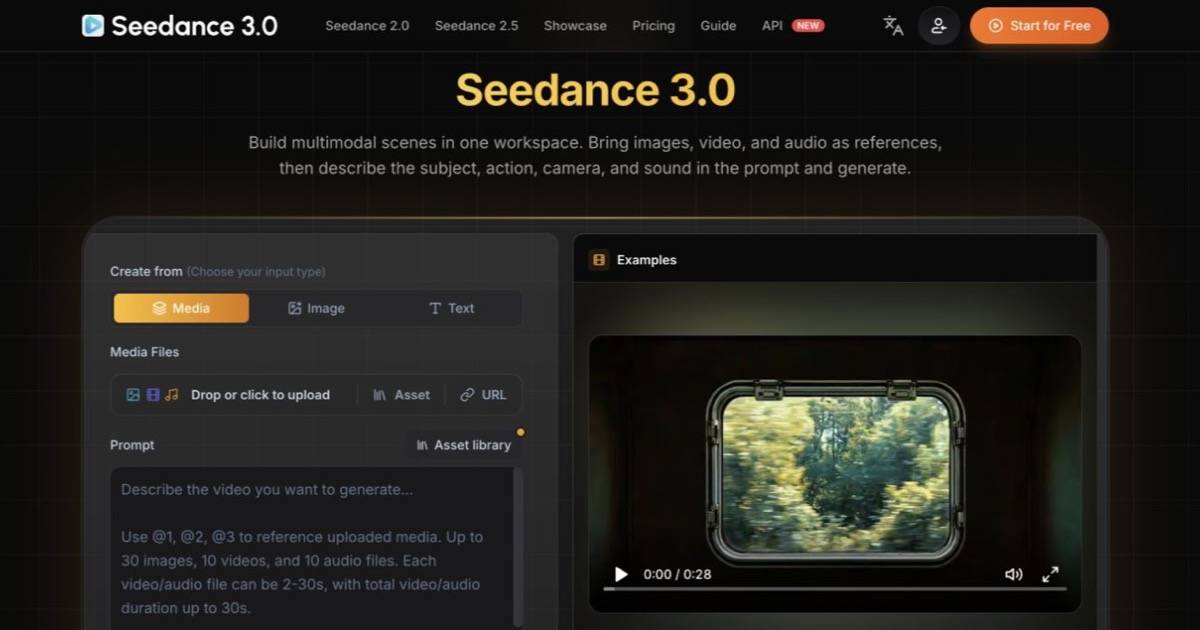Click the Create from label
Screen dimensions: 1200x630
[x=146, y=271]
